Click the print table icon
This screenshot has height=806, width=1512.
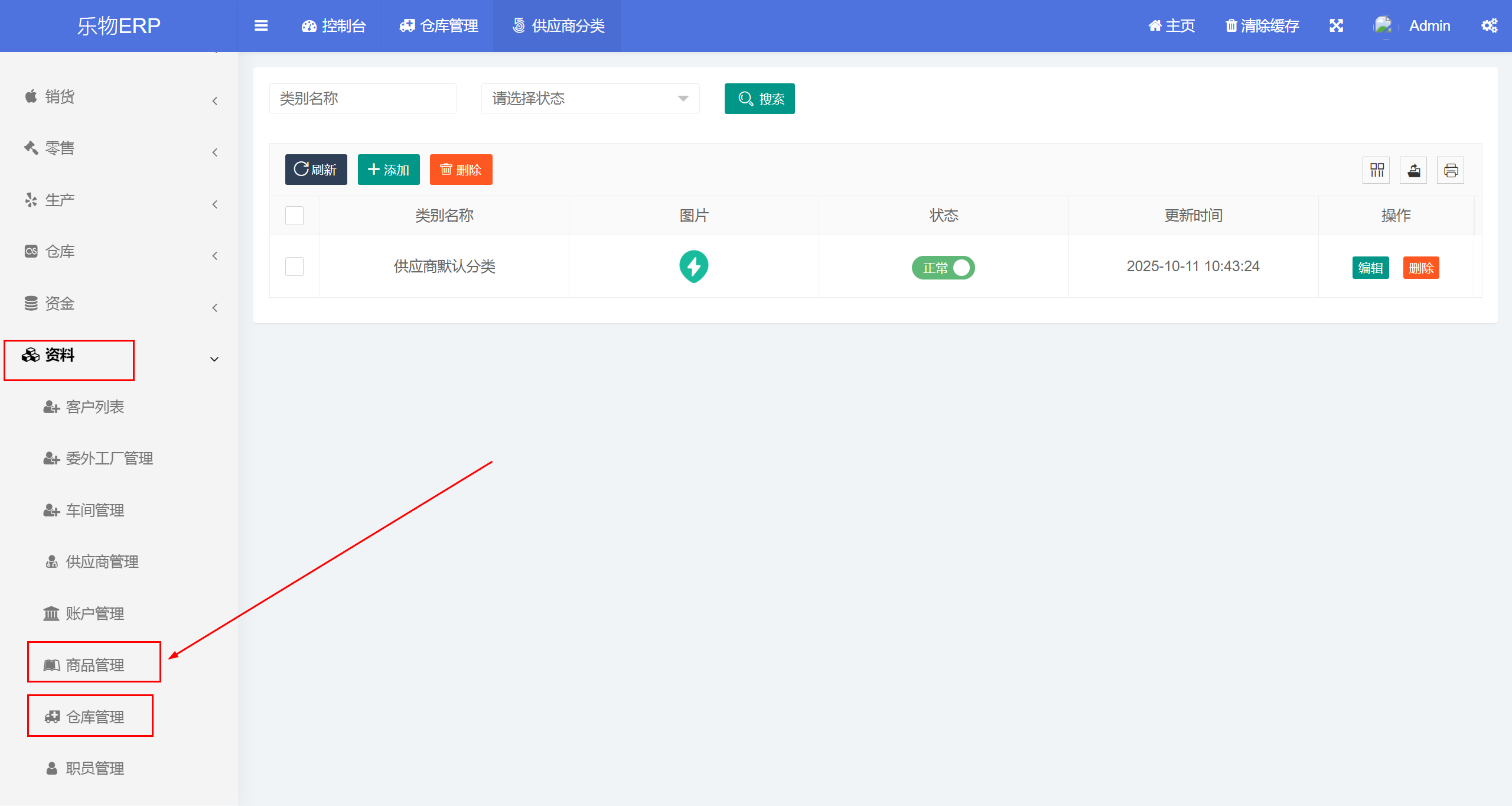point(1451,170)
